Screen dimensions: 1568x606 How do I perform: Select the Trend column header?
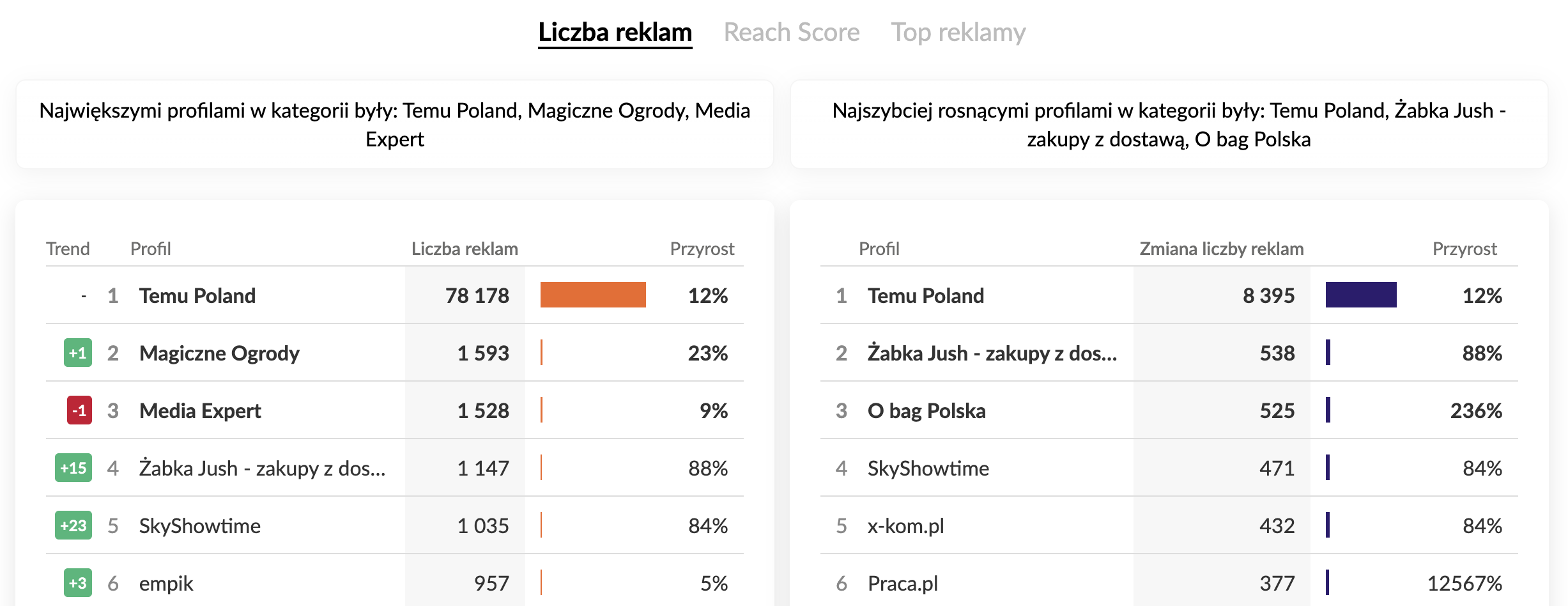pyautogui.click(x=68, y=249)
